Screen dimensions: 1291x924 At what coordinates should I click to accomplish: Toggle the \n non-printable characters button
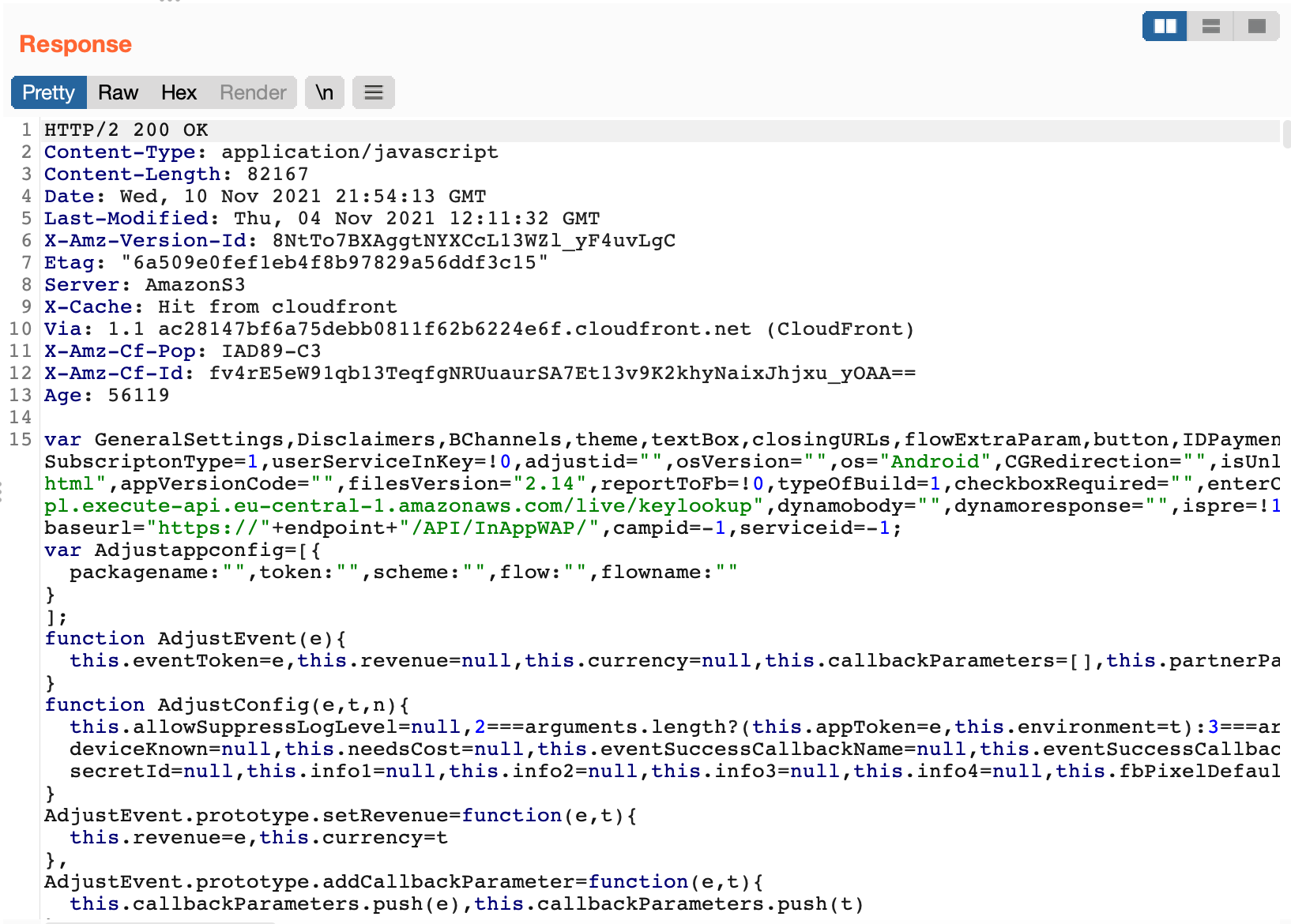324,92
